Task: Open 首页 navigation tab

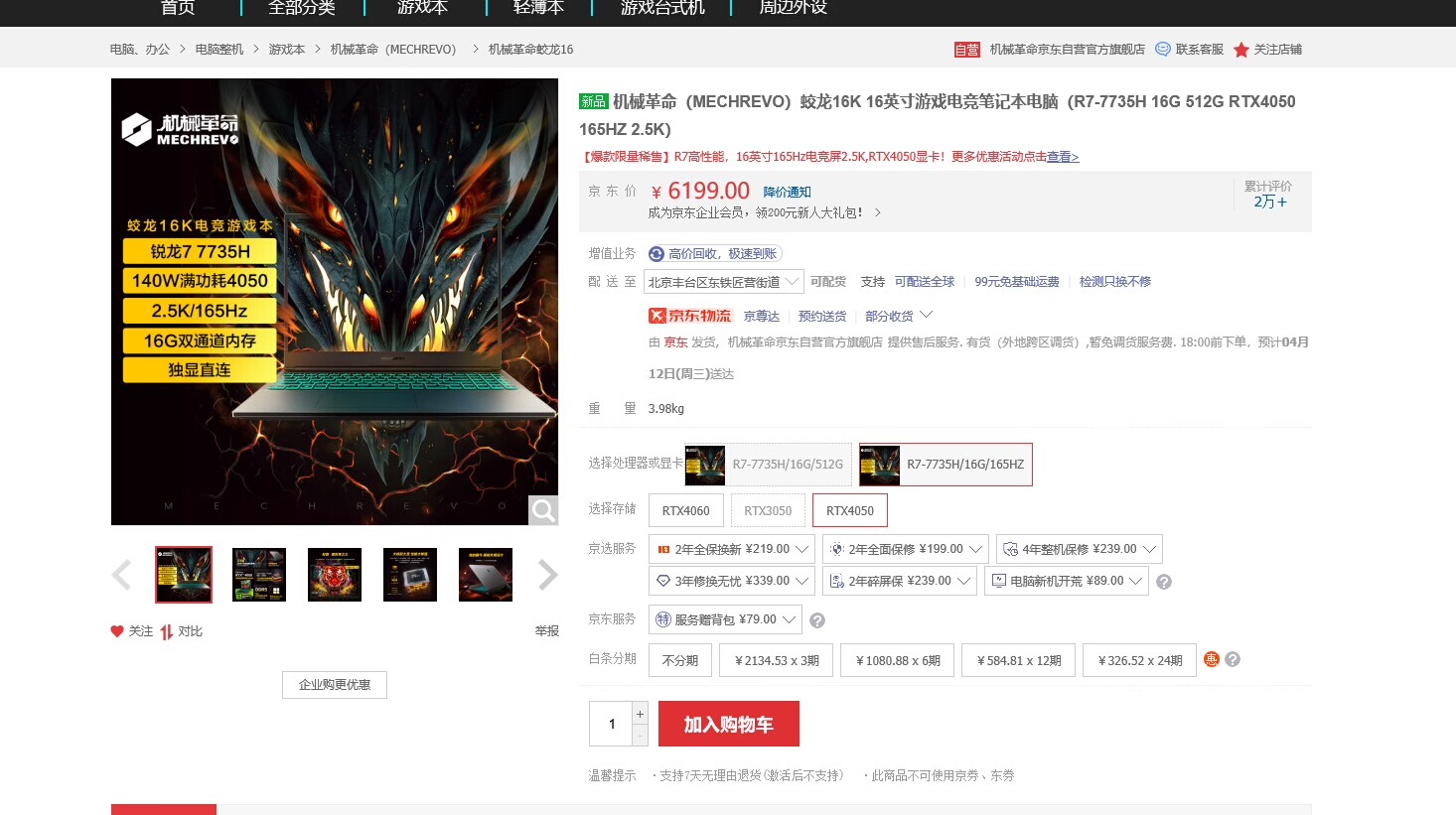Action: (x=178, y=8)
